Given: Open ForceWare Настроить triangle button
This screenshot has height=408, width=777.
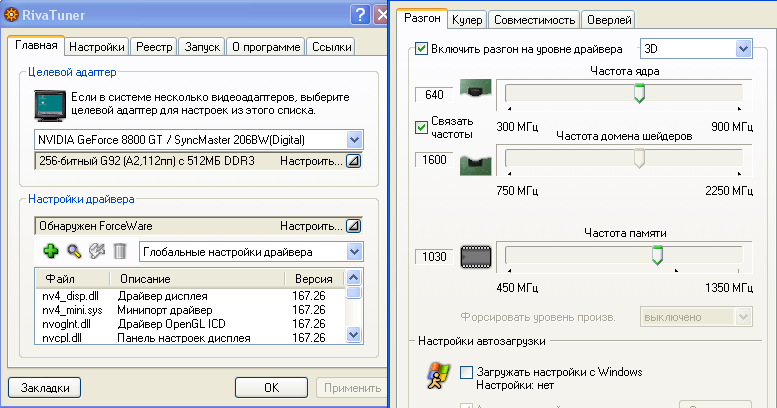Looking at the screenshot, I should pos(353,226).
